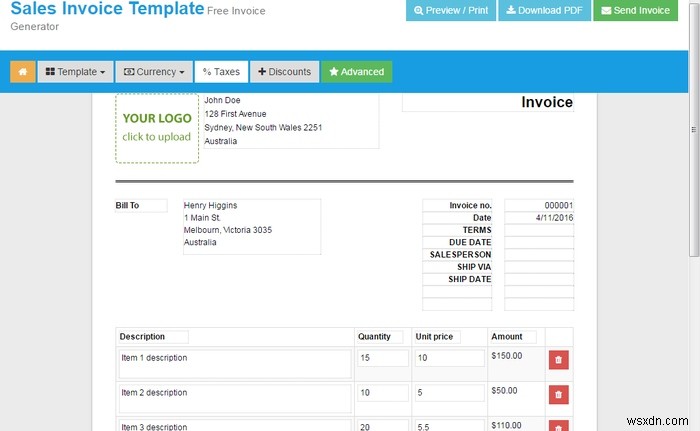This screenshot has width=700, height=431.
Task: Edit the Unit price column header
Action: [x=438, y=337]
